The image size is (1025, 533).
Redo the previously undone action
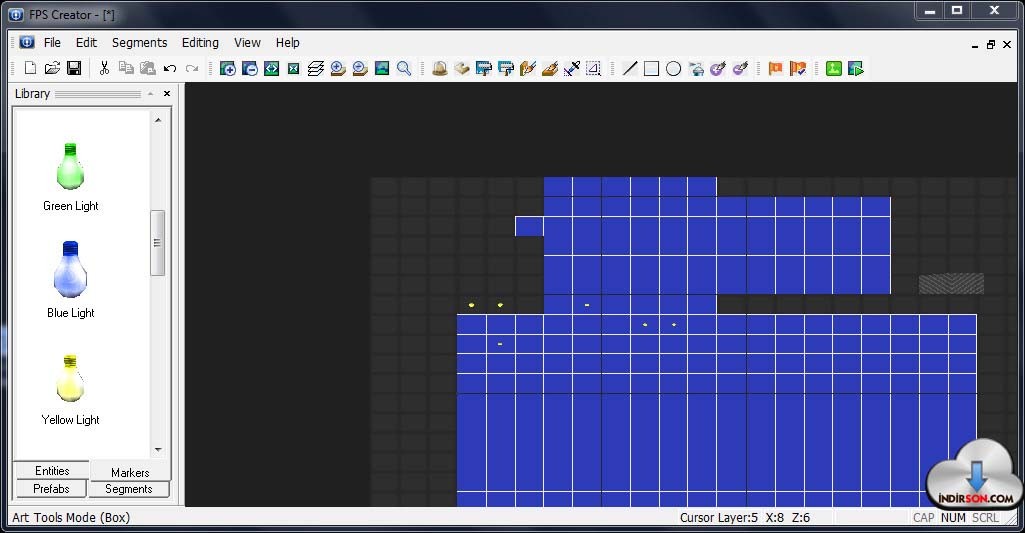pos(192,68)
